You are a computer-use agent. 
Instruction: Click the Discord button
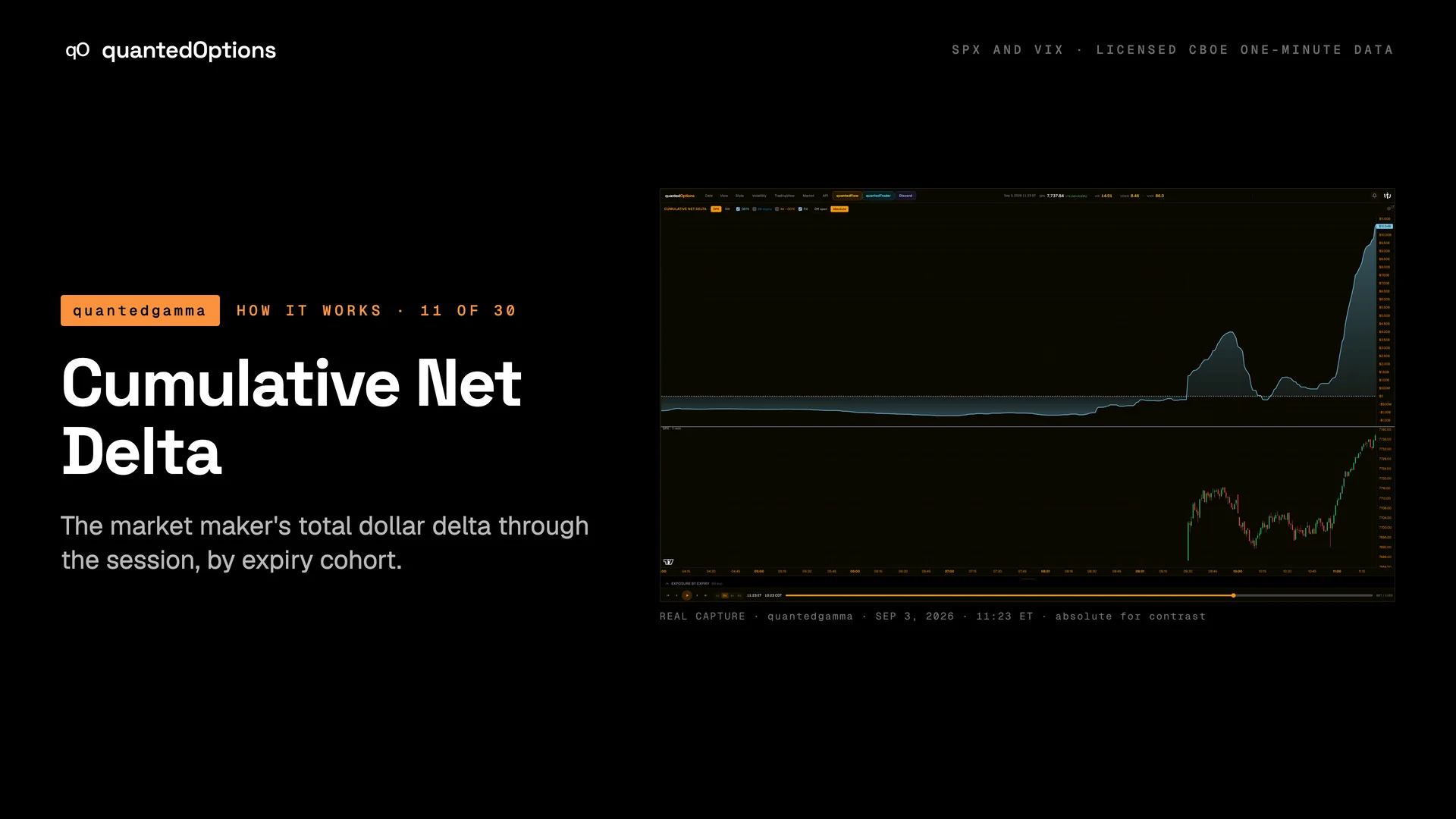coord(905,196)
